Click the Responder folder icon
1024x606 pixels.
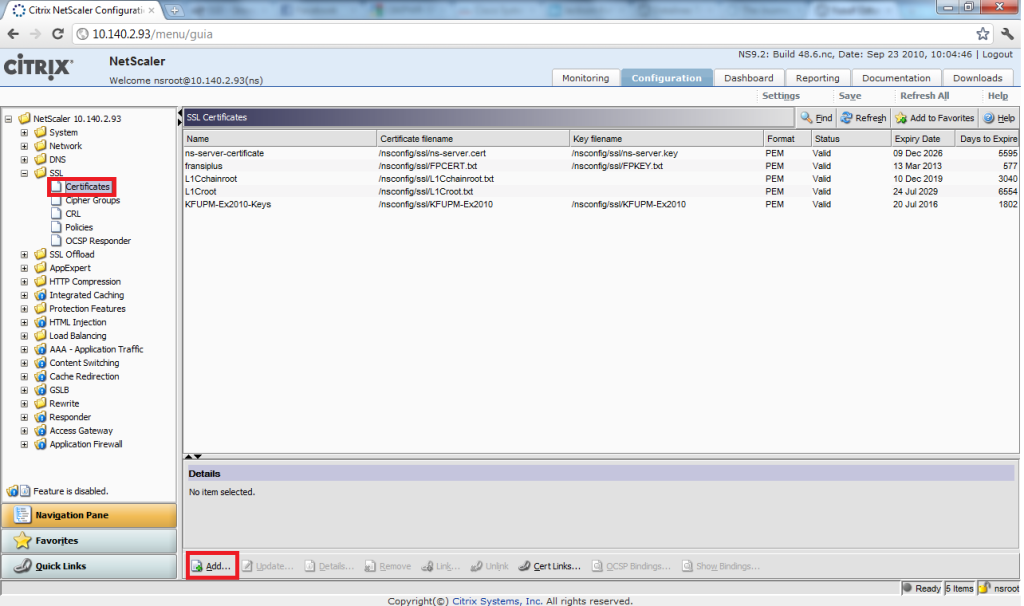click(40, 417)
